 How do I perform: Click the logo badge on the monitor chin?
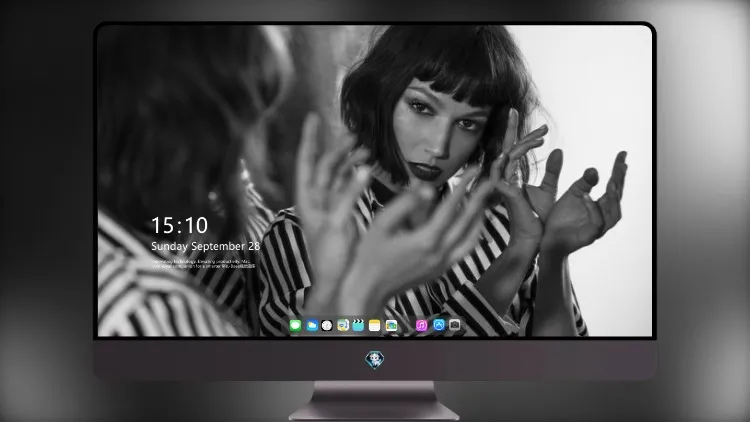pos(375,360)
